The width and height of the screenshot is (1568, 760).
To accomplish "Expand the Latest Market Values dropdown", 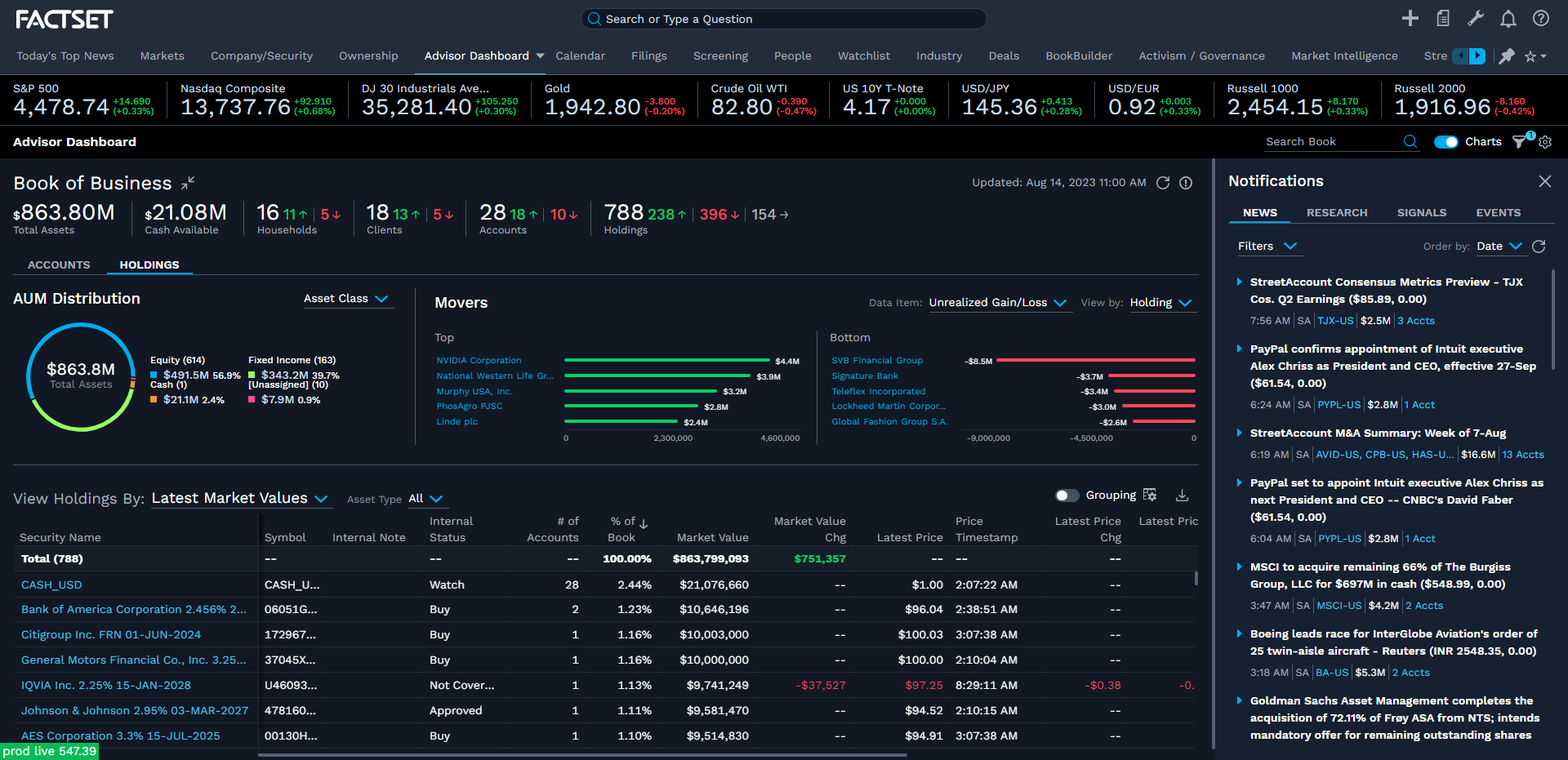I will [x=239, y=499].
